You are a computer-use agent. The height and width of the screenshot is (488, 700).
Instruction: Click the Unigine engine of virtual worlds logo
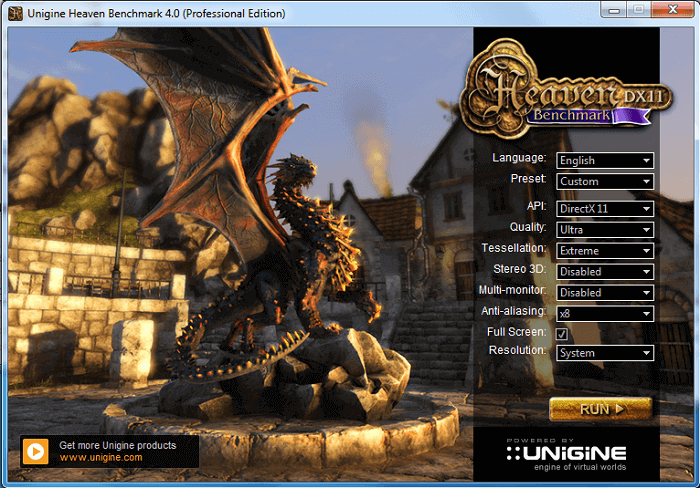(x=566, y=455)
